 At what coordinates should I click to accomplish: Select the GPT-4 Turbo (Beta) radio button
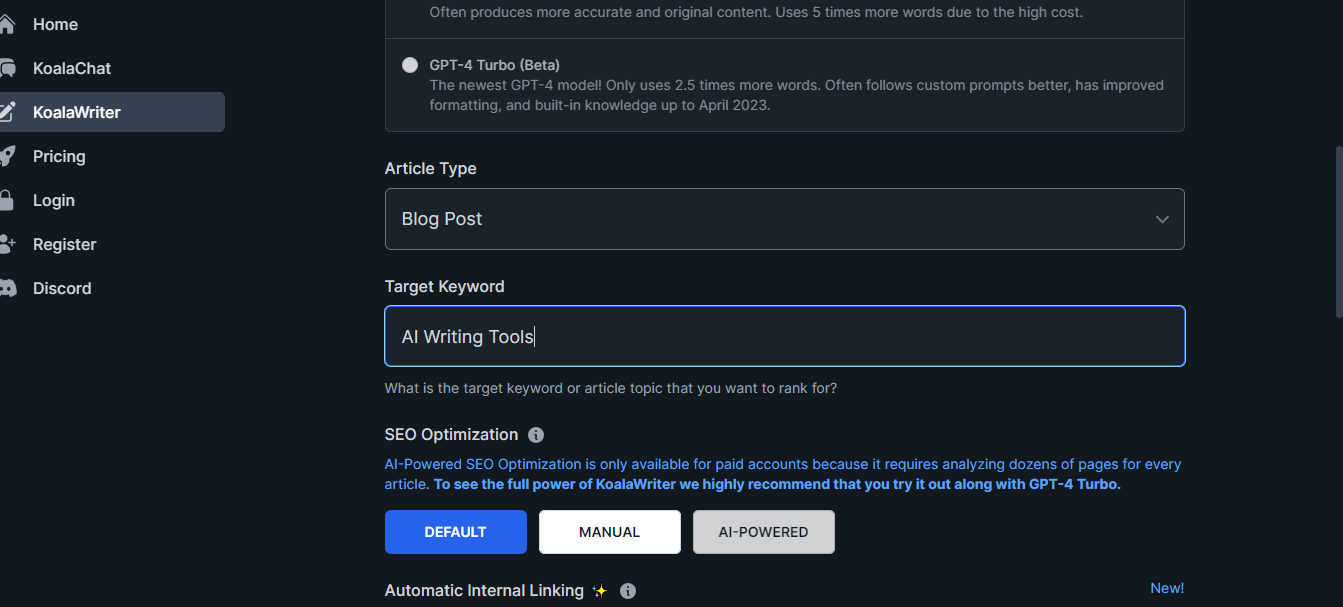point(410,65)
